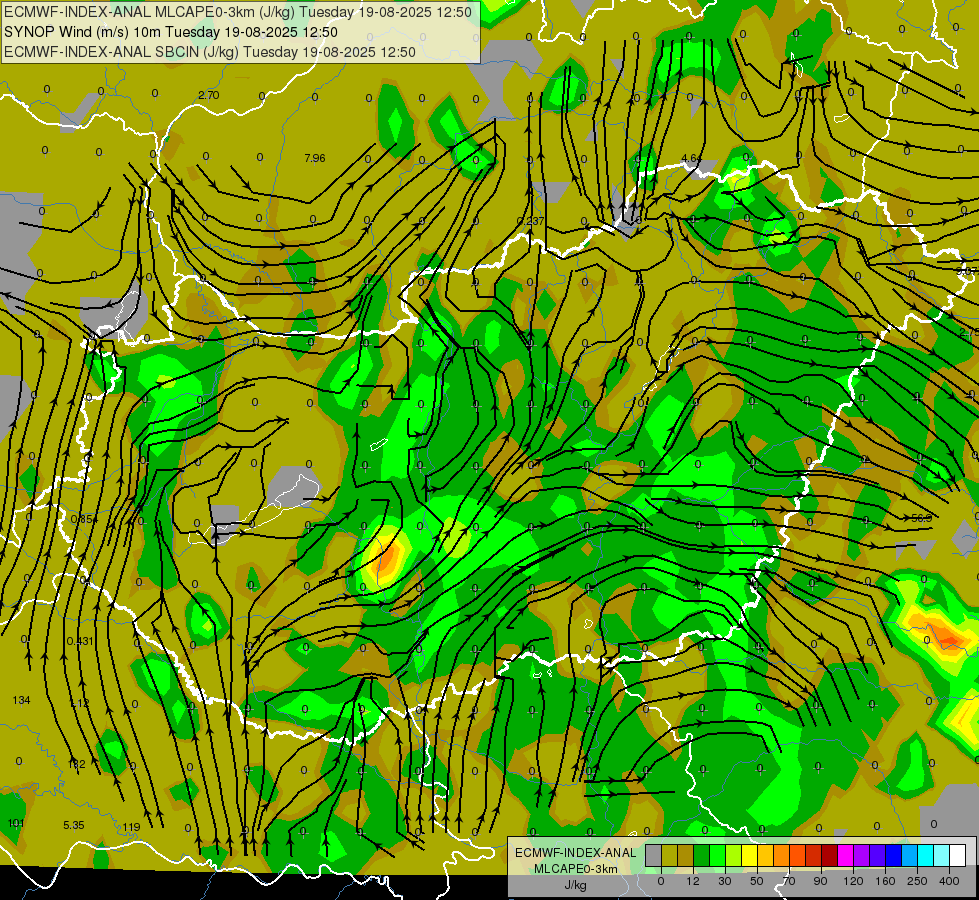The image size is (979, 900).
Task: Click the legend tick label 400
Action: pos(949,881)
